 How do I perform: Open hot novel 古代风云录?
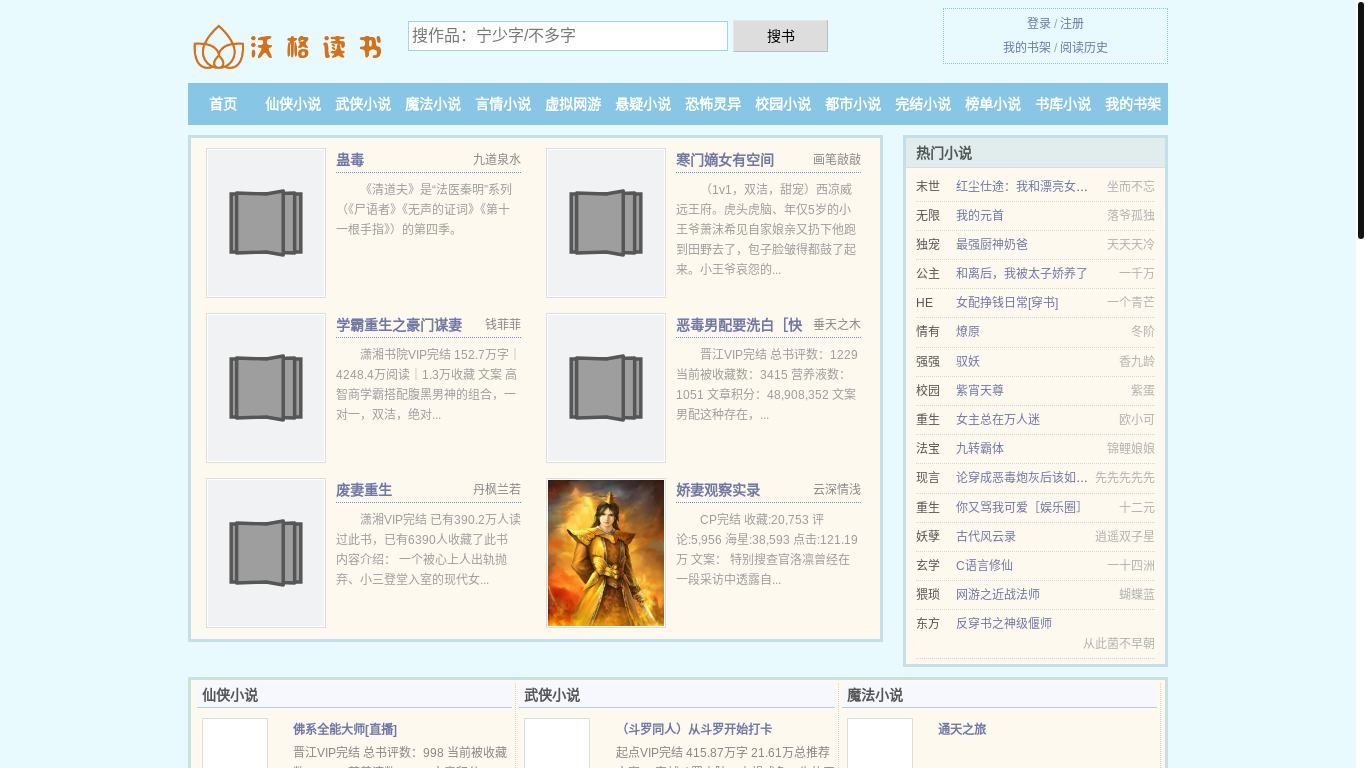click(986, 536)
